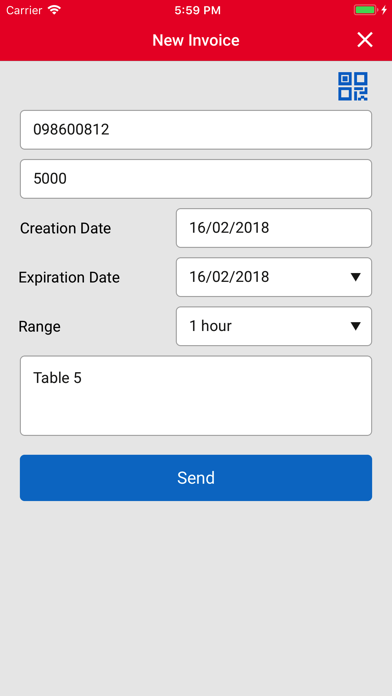Tap the New Invoice title
The width and height of the screenshot is (392, 696).
[196, 40]
